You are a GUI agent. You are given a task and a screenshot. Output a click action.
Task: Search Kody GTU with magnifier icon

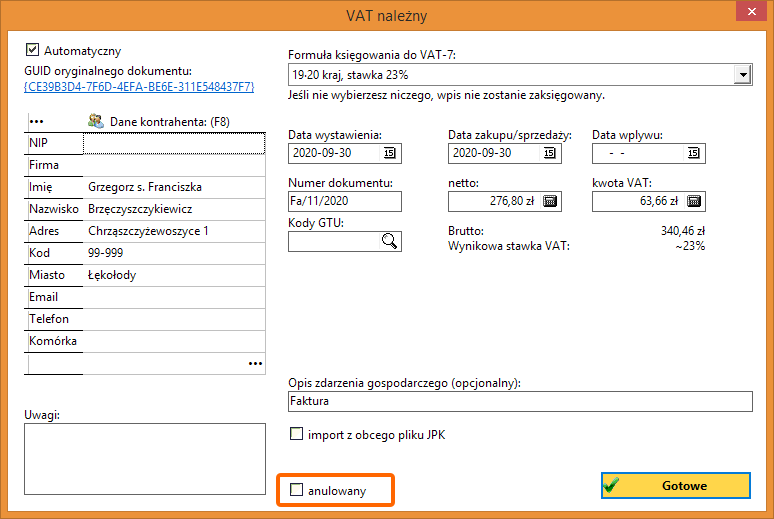[389, 241]
